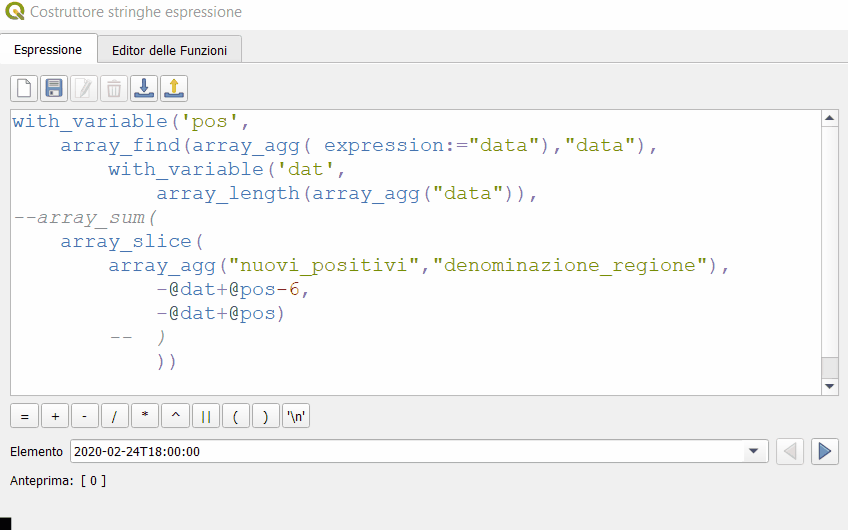Go to previous feature with left arrow
This screenshot has height=530, width=848.
[790, 452]
